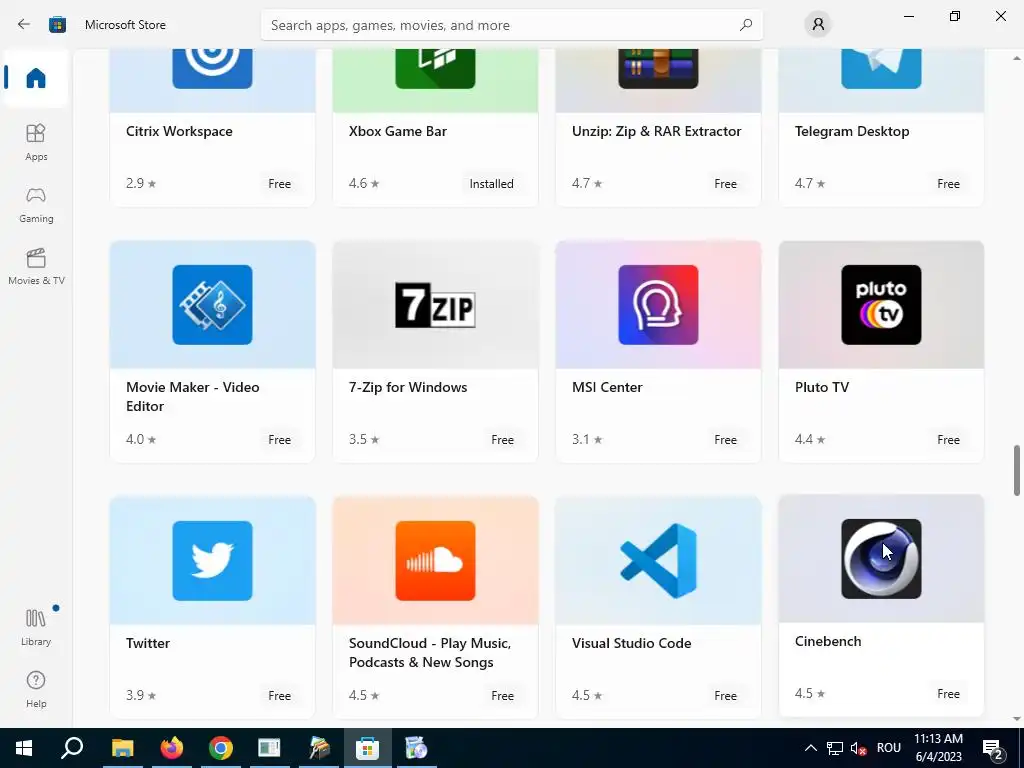
Task: Open 7-Zip for Windows title
Action: pyautogui.click(x=408, y=387)
